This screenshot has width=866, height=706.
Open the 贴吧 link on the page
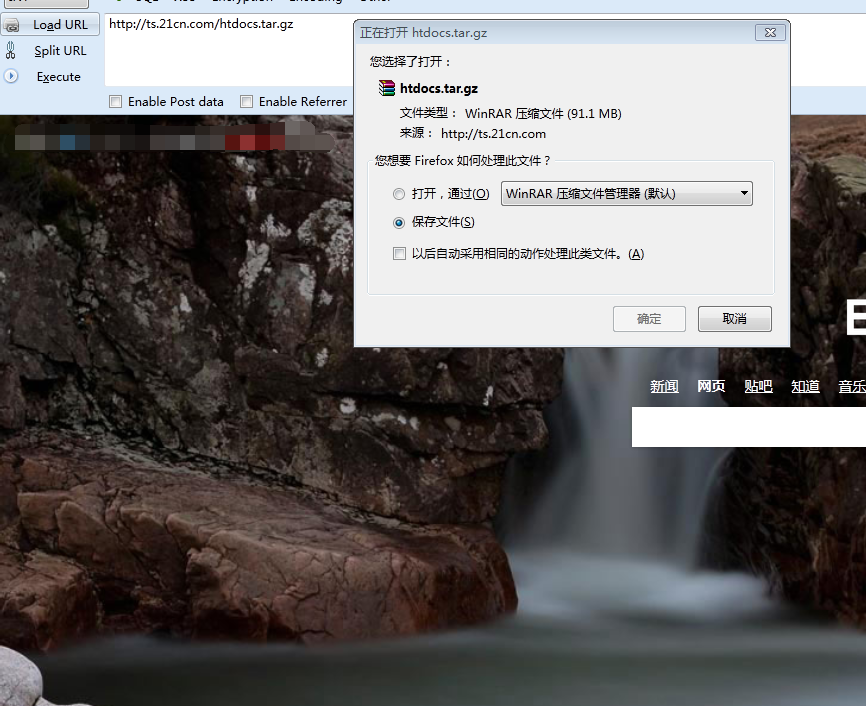coord(758,386)
